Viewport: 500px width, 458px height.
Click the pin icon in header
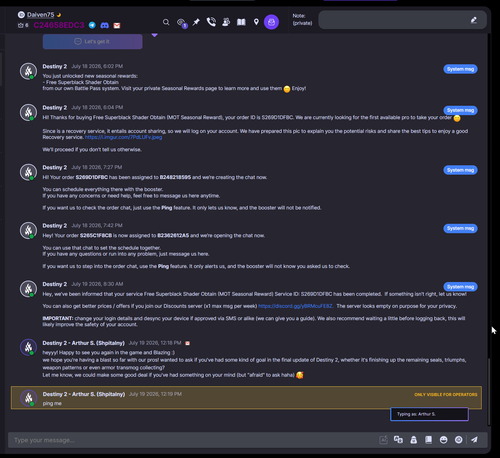[x=196, y=22]
